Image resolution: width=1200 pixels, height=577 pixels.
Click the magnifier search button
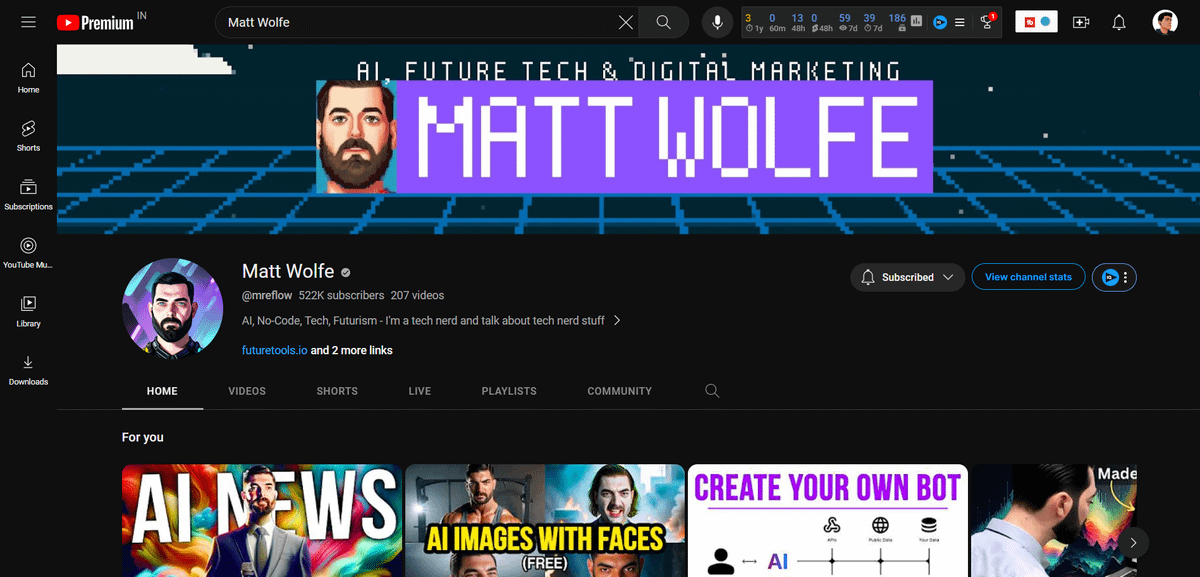click(664, 22)
